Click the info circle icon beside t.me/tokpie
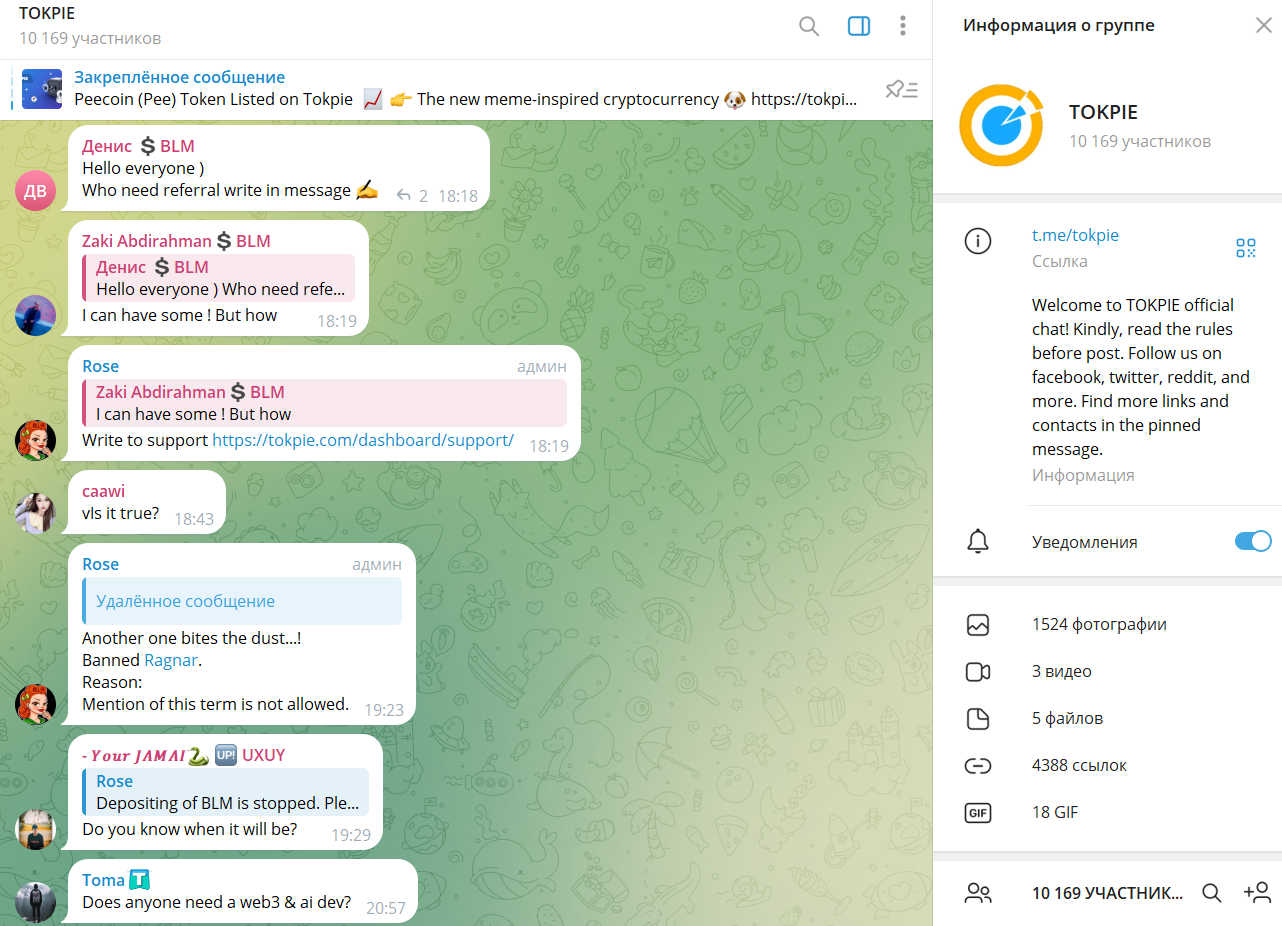 [x=977, y=240]
